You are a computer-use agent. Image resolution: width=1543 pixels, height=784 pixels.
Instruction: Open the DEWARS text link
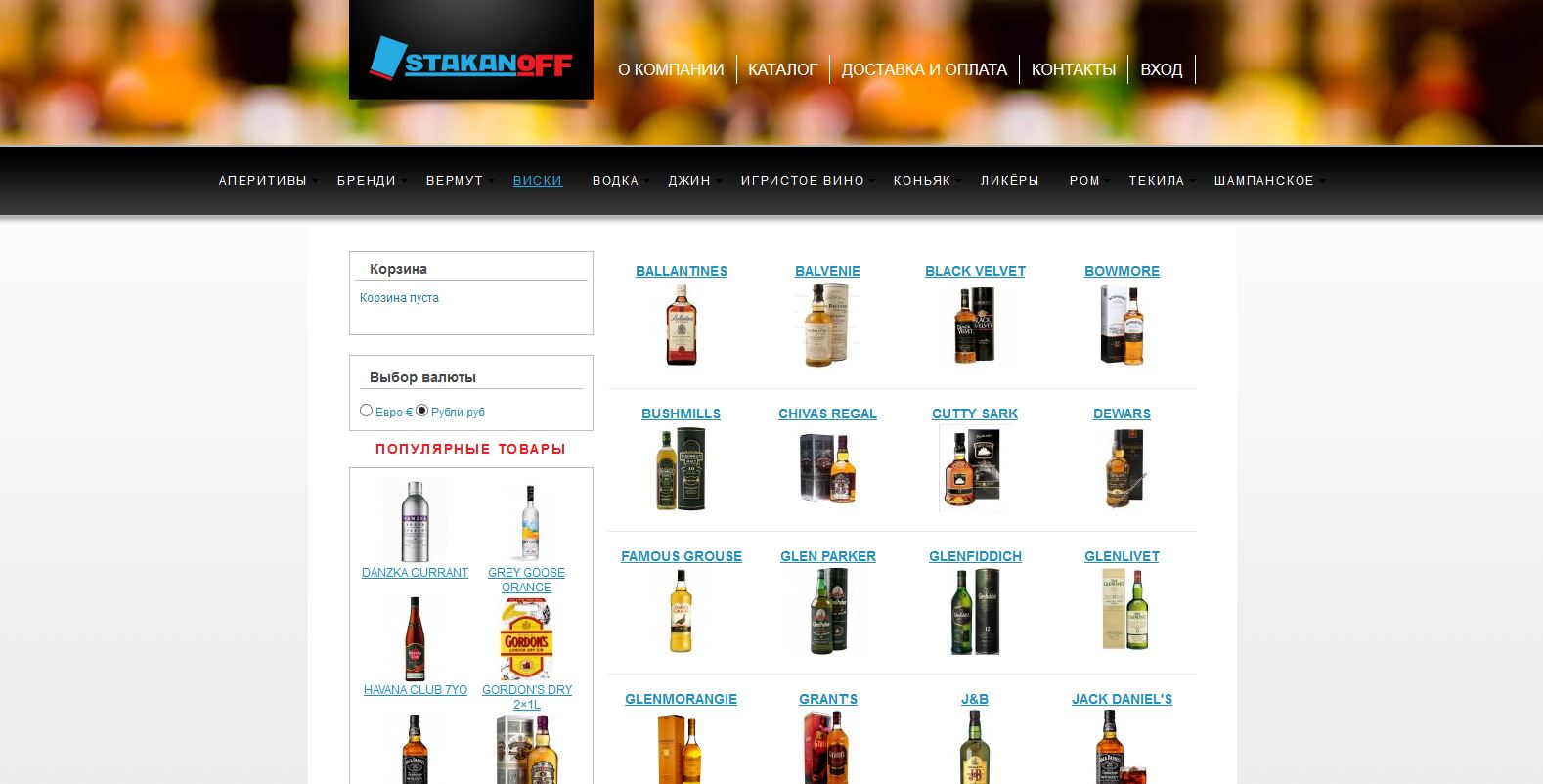1122,414
